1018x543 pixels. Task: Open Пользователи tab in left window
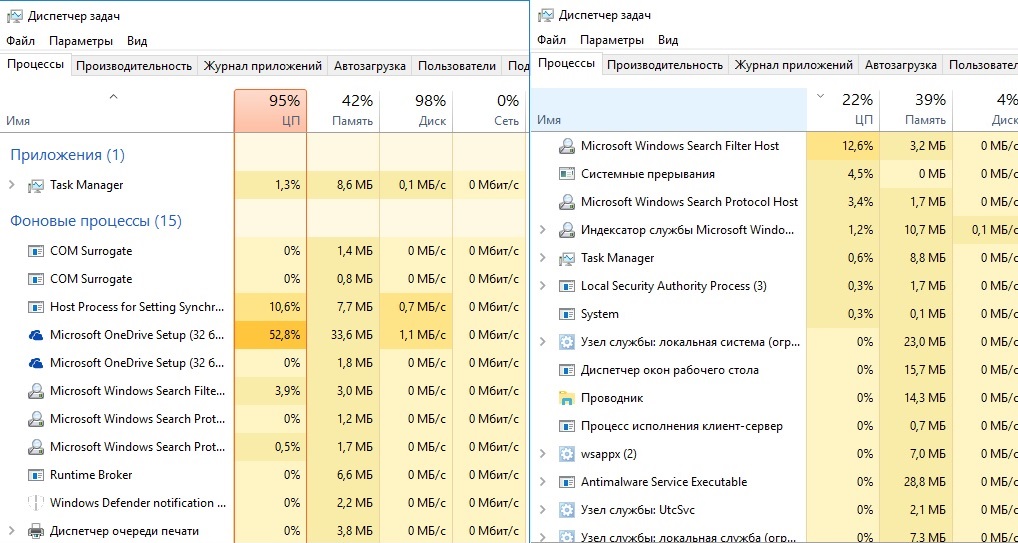457,66
